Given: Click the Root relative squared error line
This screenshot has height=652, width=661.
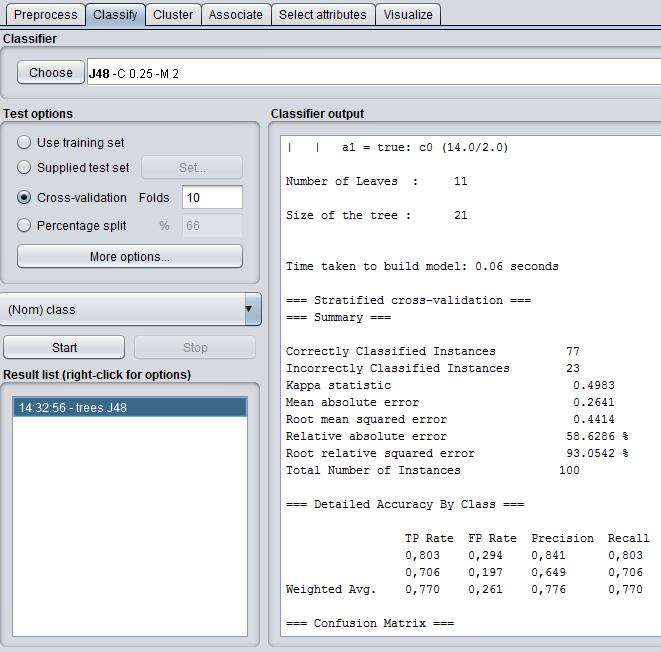Looking at the screenshot, I should coord(457,453).
